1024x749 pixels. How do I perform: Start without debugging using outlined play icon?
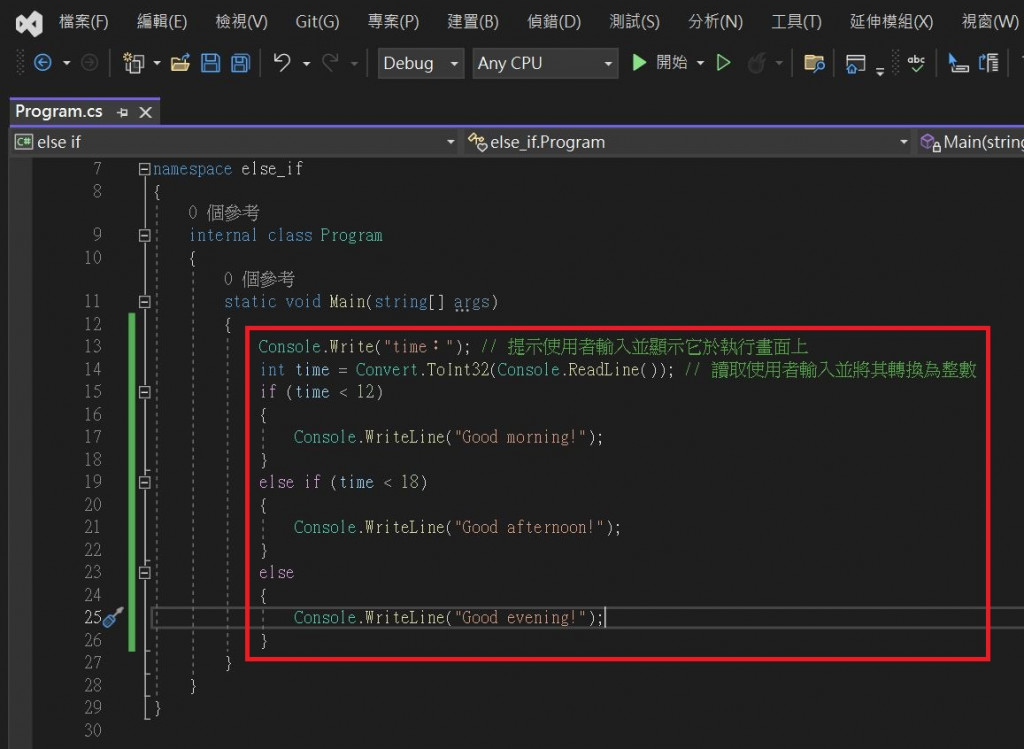coord(724,63)
